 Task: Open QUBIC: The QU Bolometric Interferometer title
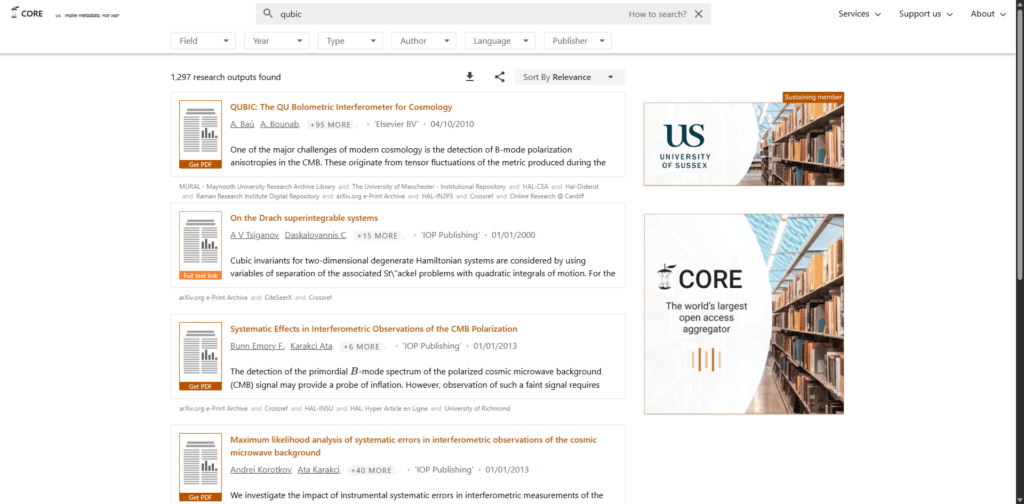pyautogui.click(x=341, y=107)
